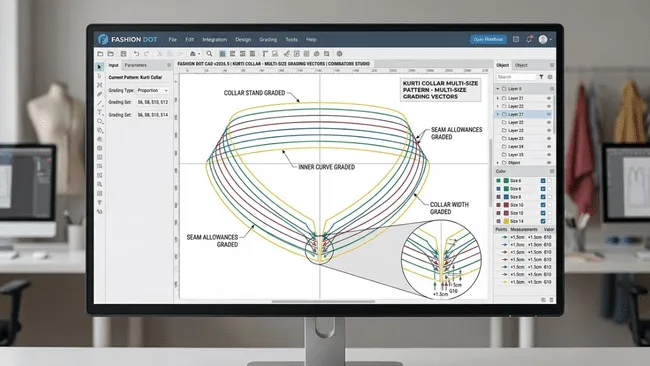Click the settings icon beside layer filter
This screenshot has height=366, width=650.
[x=550, y=77]
